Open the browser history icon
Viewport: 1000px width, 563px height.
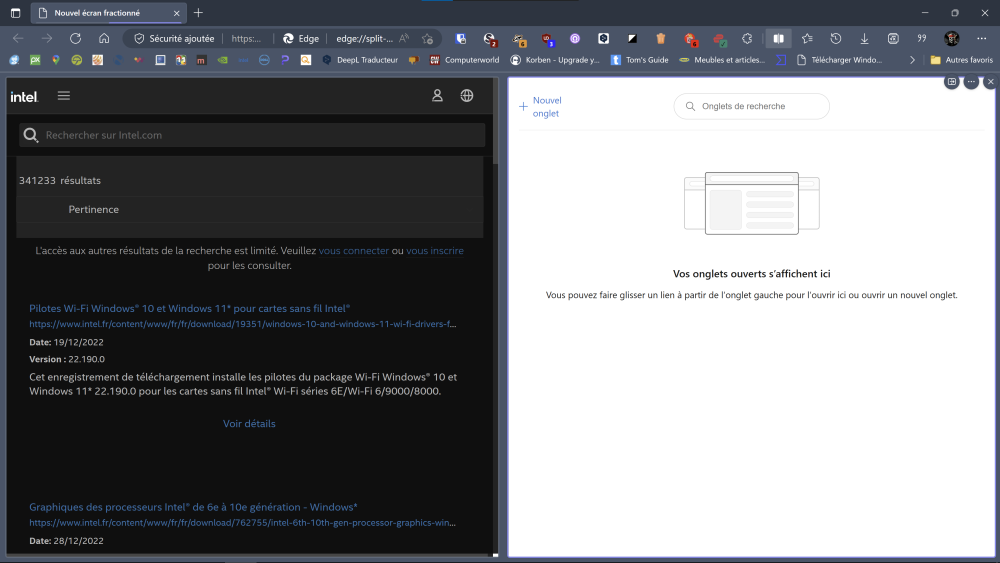(835, 38)
